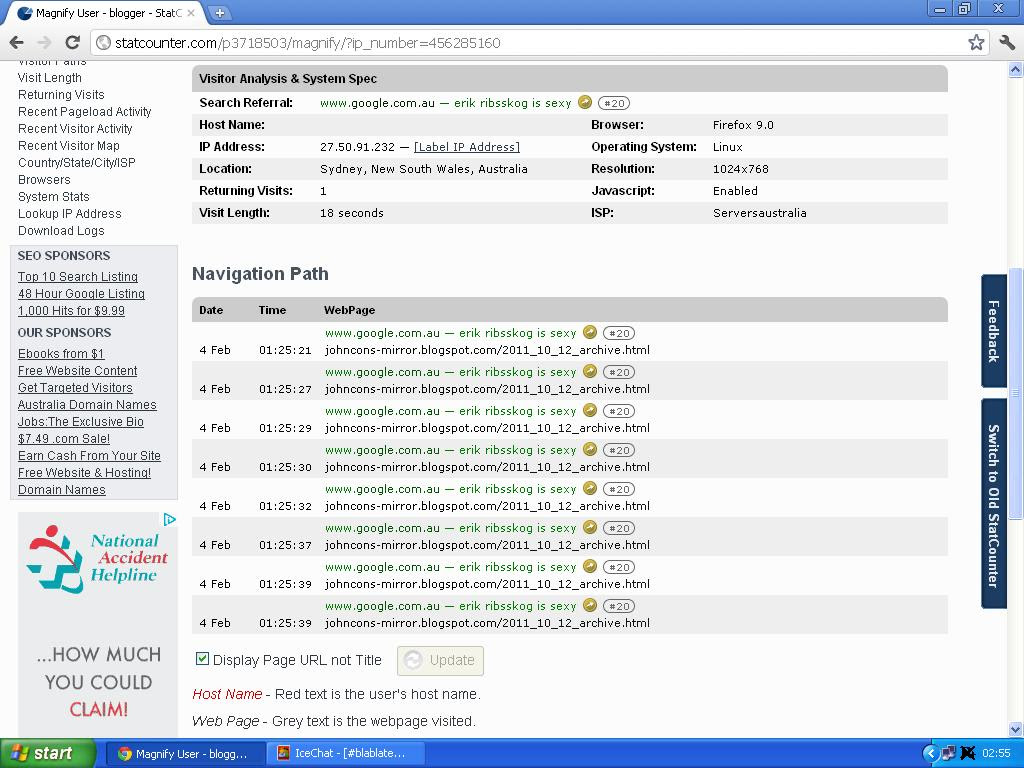Viewport: 1024px width, 768px height.
Task: Click the #20 badge in the 01:25:32 row
Action: pos(619,489)
